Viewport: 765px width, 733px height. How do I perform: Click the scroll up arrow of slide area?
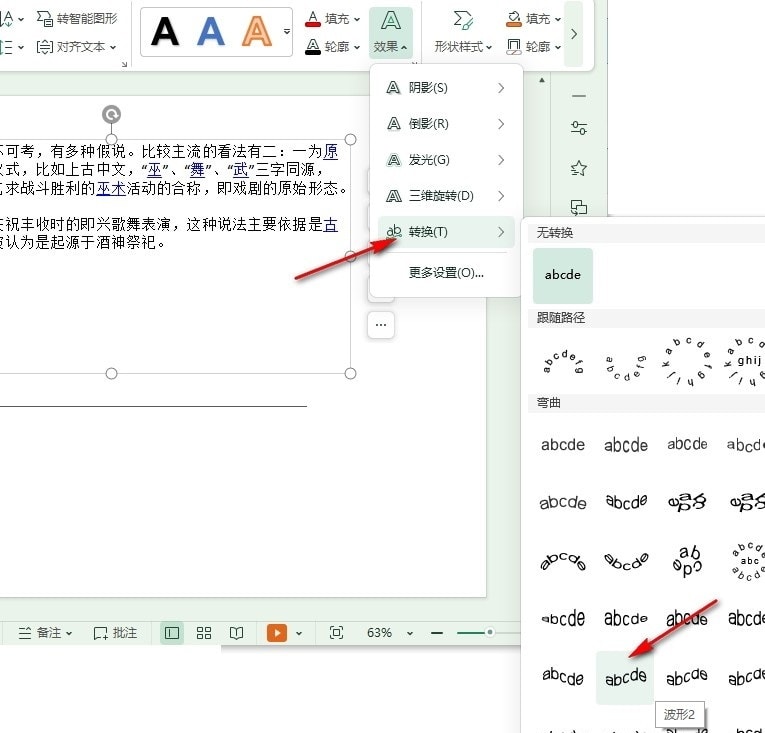click(x=542, y=80)
